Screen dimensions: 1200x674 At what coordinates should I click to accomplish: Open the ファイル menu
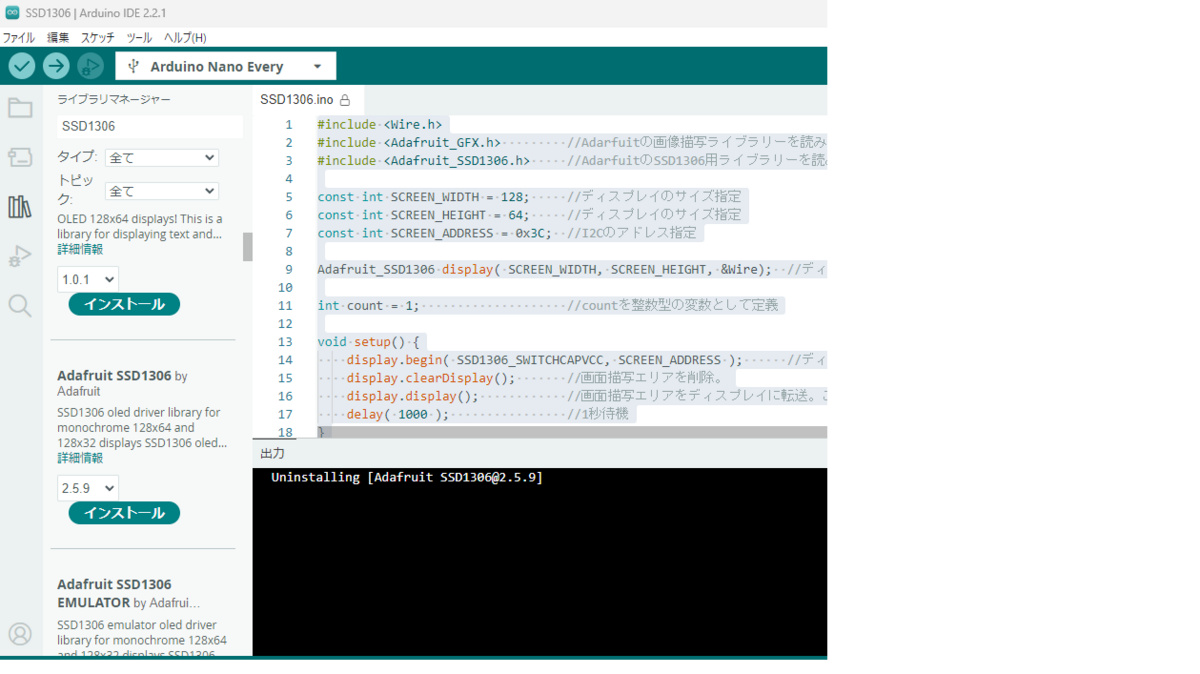click(x=18, y=37)
